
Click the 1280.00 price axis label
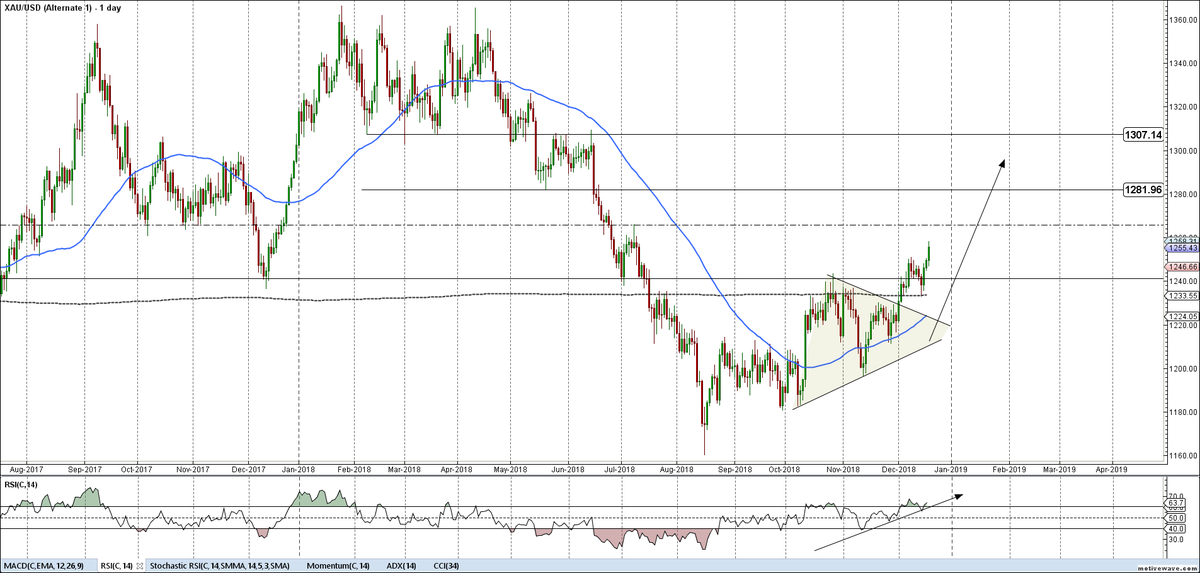(1181, 194)
